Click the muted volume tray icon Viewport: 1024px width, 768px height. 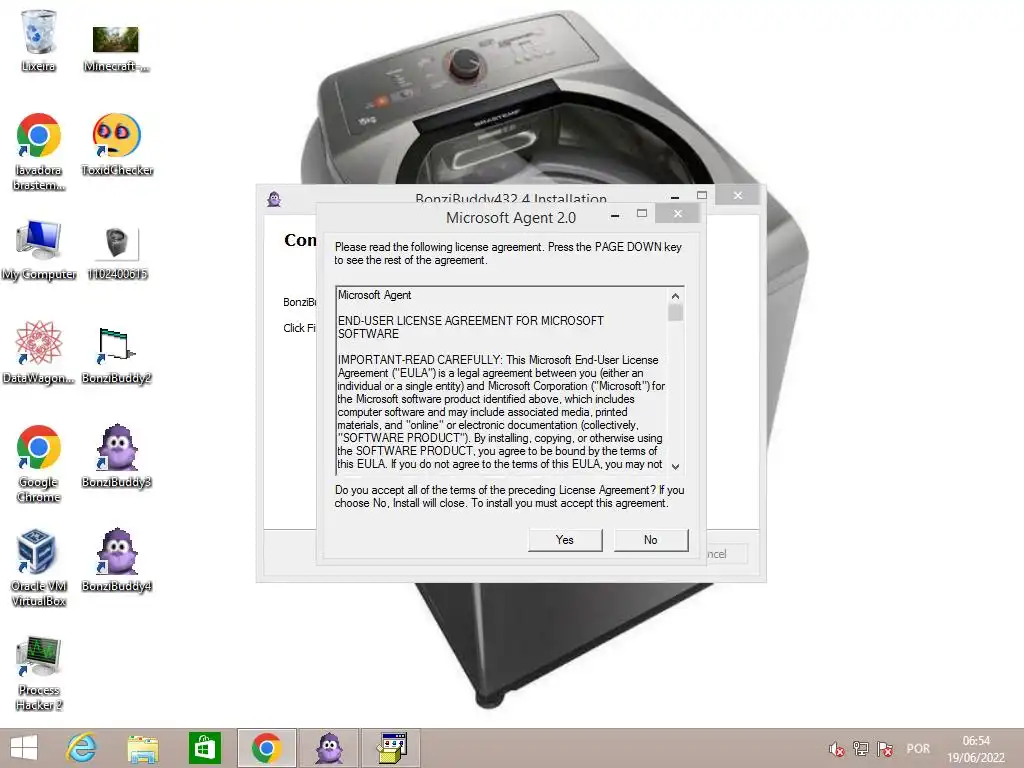(x=836, y=749)
